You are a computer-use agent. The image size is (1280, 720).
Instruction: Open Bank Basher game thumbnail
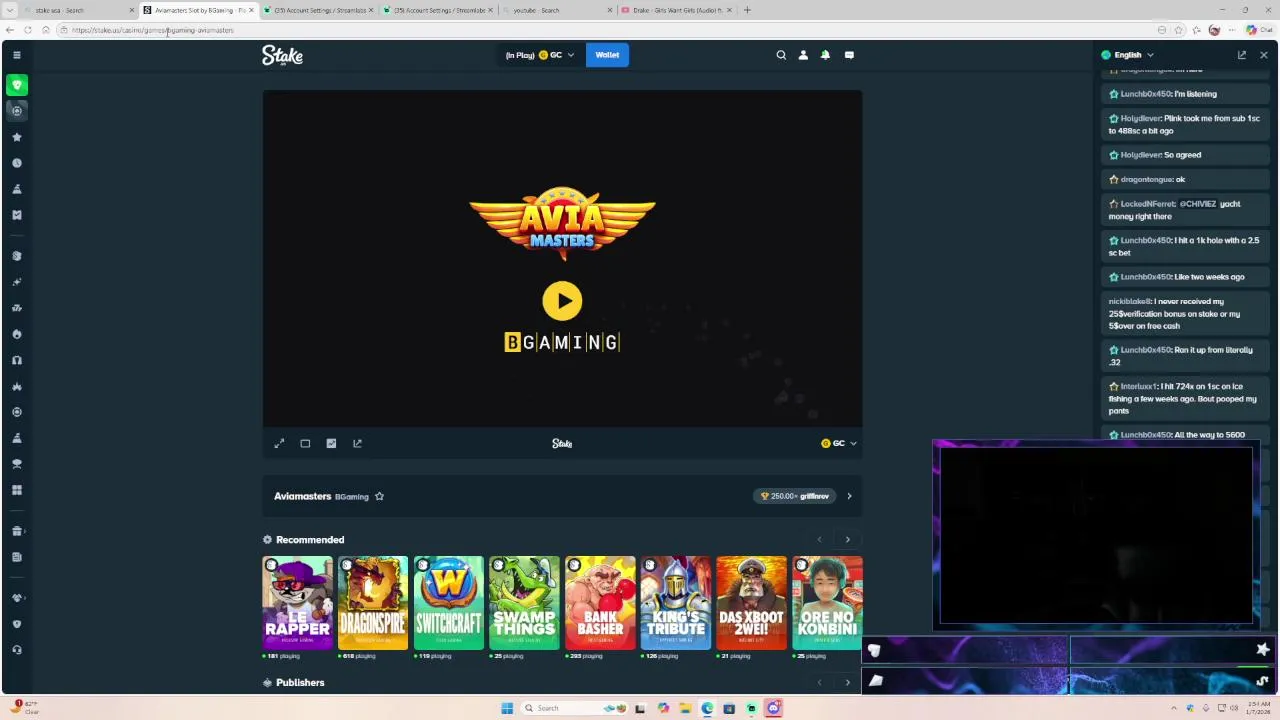tap(600, 603)
